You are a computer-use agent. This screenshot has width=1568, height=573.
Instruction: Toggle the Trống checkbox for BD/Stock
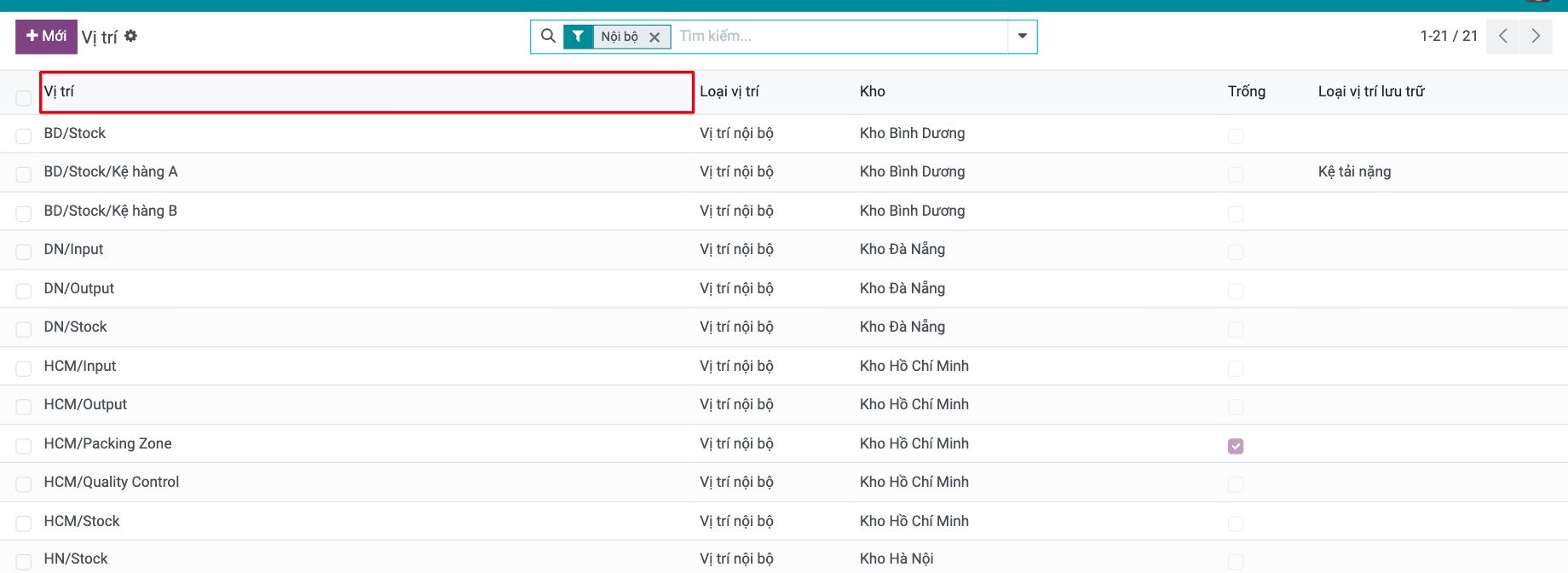coord(1236,136)
